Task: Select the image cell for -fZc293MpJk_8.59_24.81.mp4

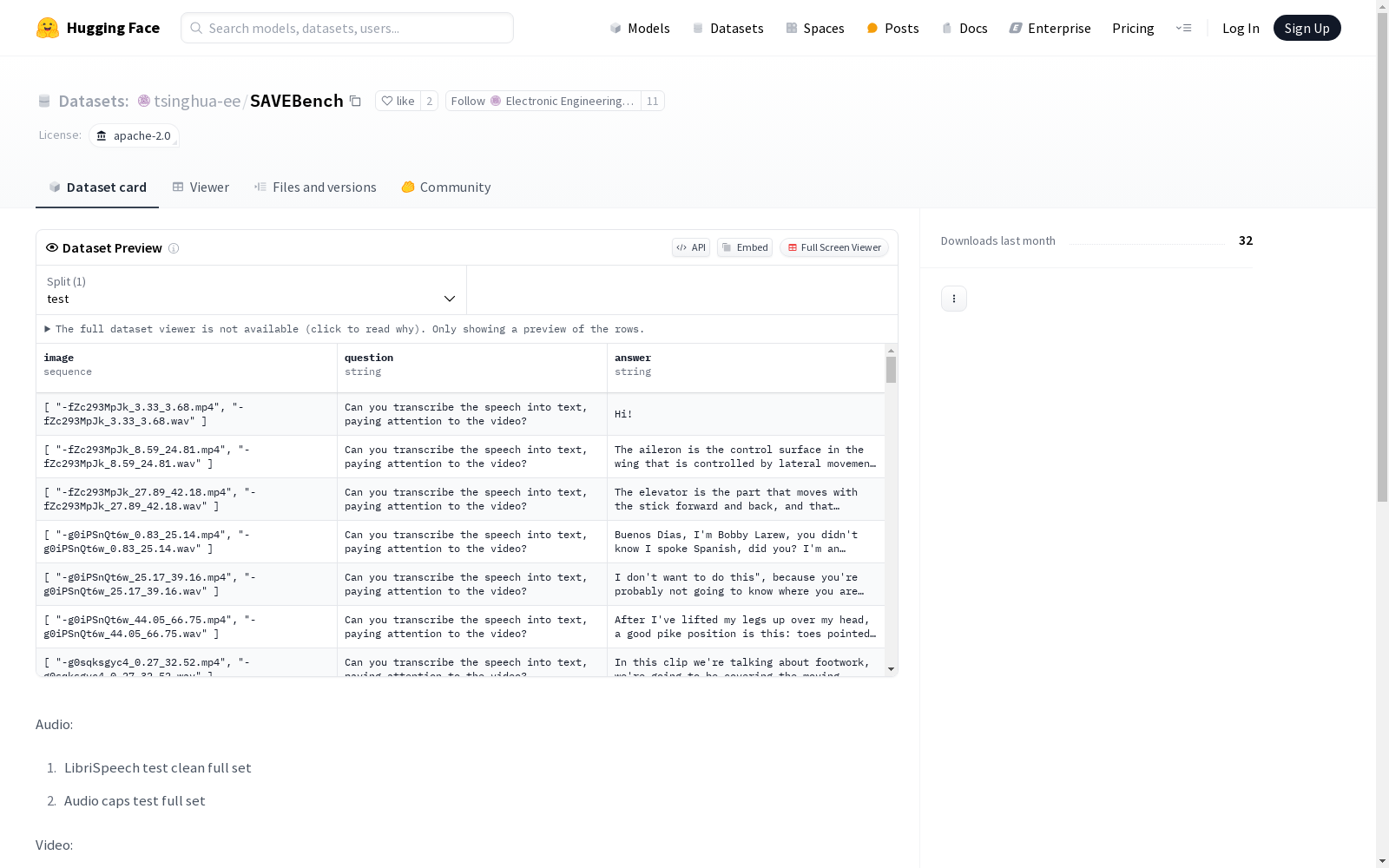Action: point(187,457)
